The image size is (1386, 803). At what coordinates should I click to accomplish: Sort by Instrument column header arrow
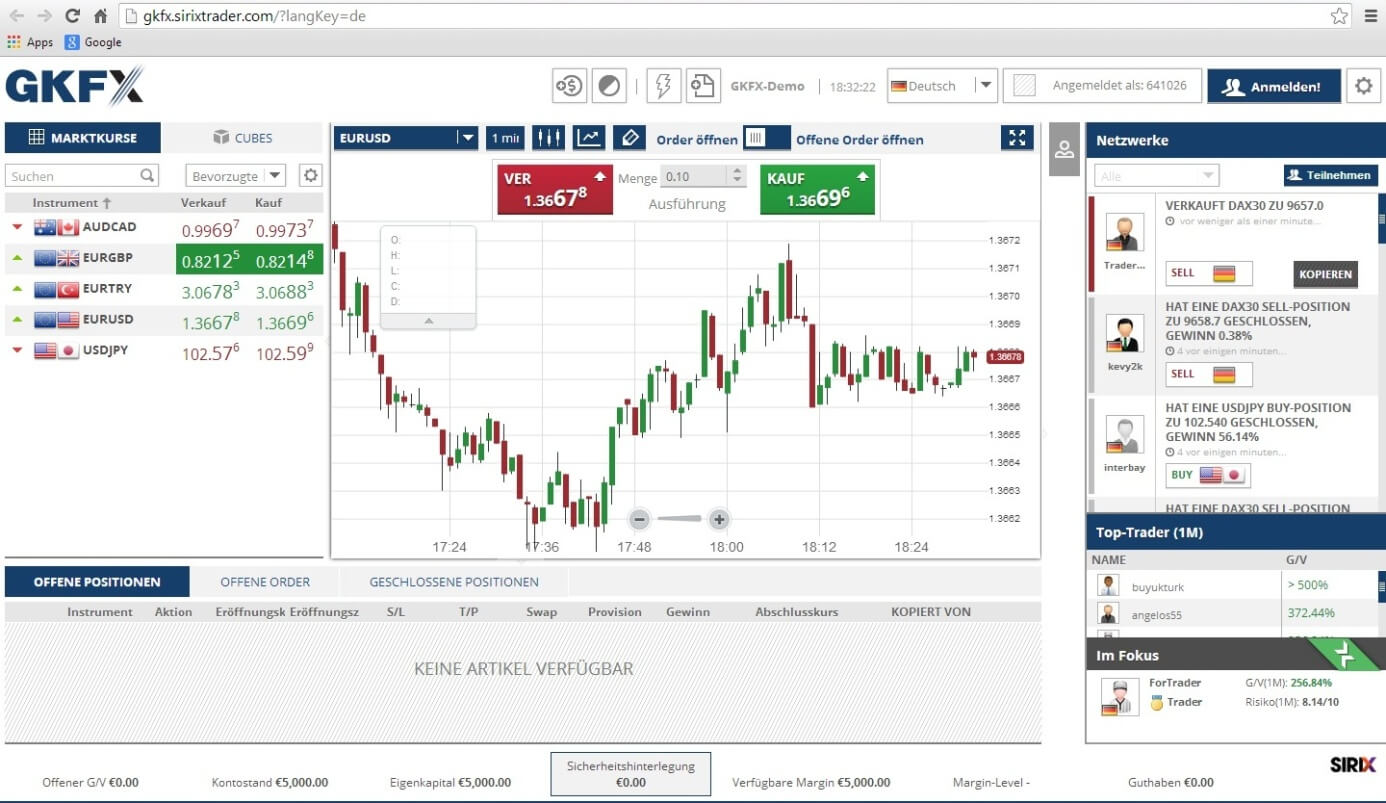tap(107, 203)
